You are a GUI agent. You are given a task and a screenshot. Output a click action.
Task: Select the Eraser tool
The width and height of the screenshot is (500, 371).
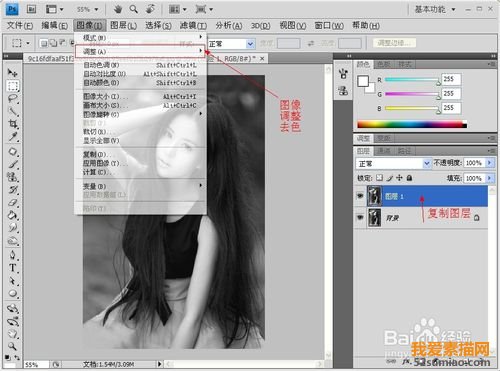pyautogui.click(x=13, y=202)
